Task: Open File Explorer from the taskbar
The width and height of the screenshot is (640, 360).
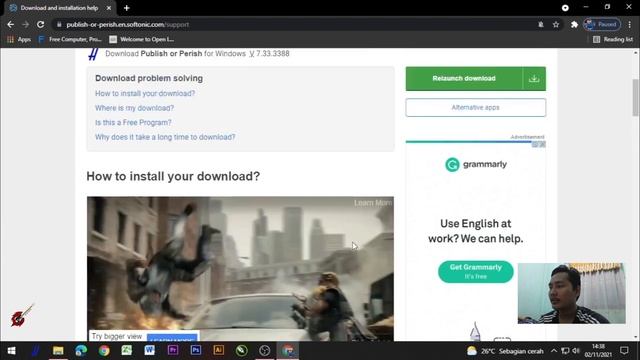Action: tap(58, 351)
